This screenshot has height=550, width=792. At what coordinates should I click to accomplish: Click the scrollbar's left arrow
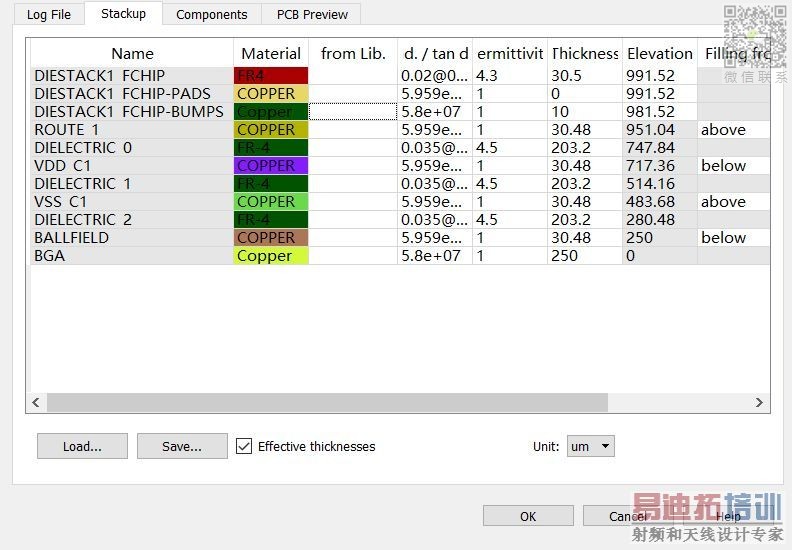36,402
